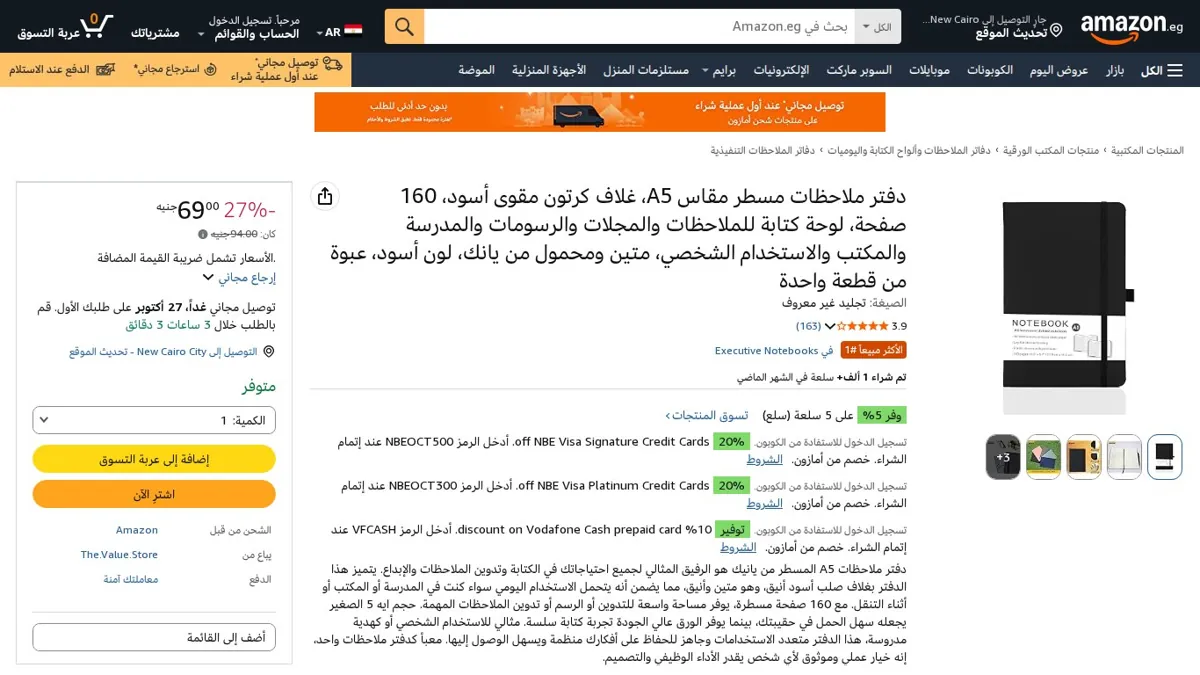Open the +3 more images thumbnail
This screenshot has width=1200, height=675.
tap(1003, 457)
